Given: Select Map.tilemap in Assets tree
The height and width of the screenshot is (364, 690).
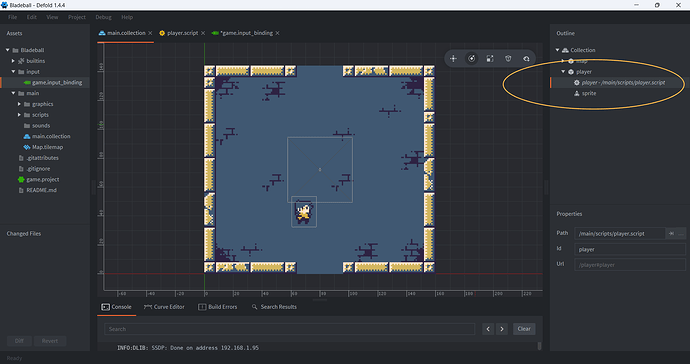Looking at the screenshot, I should 46,147.
